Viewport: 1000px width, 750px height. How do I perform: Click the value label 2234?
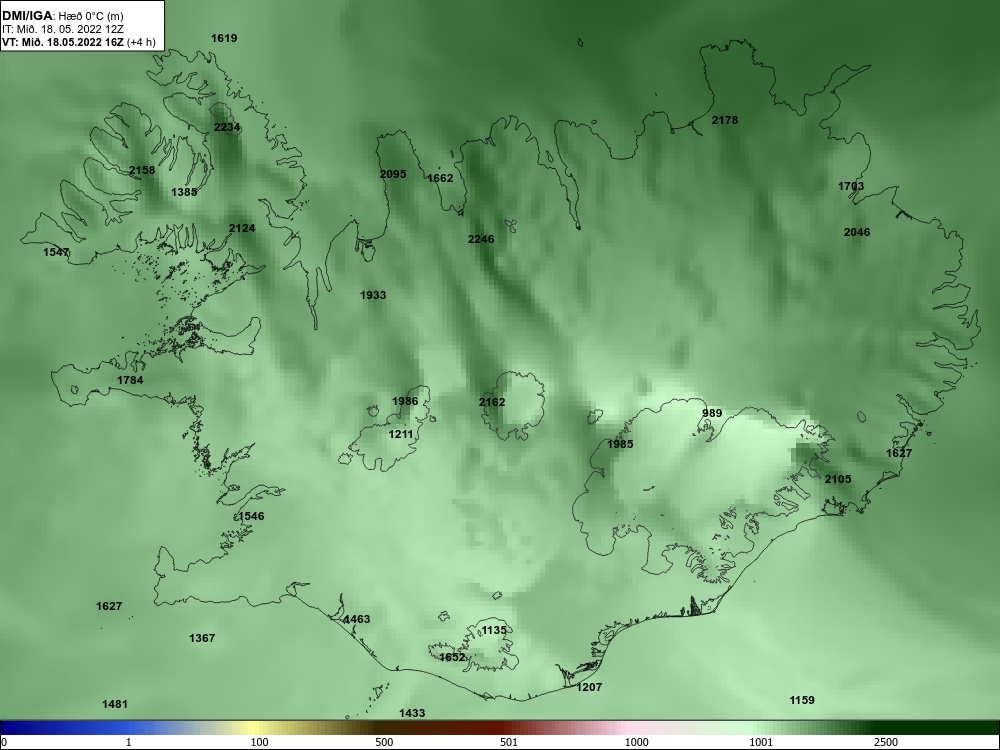226,128
